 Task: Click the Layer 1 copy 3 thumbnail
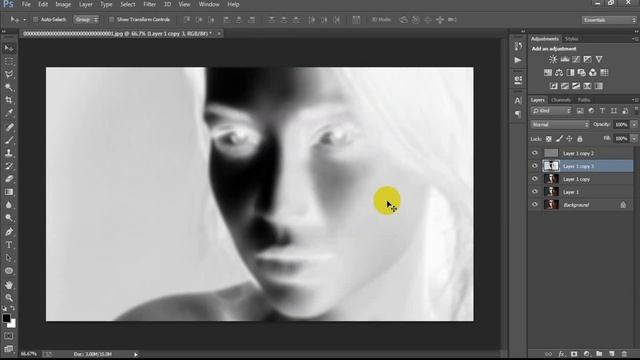(x=551, y=166)
